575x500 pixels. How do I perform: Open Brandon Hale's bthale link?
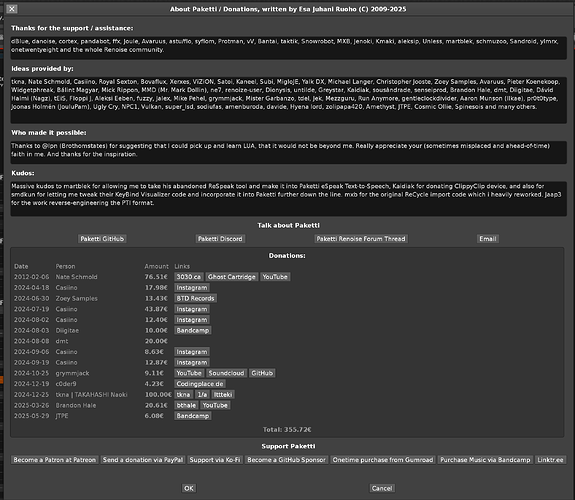[186, 405]
